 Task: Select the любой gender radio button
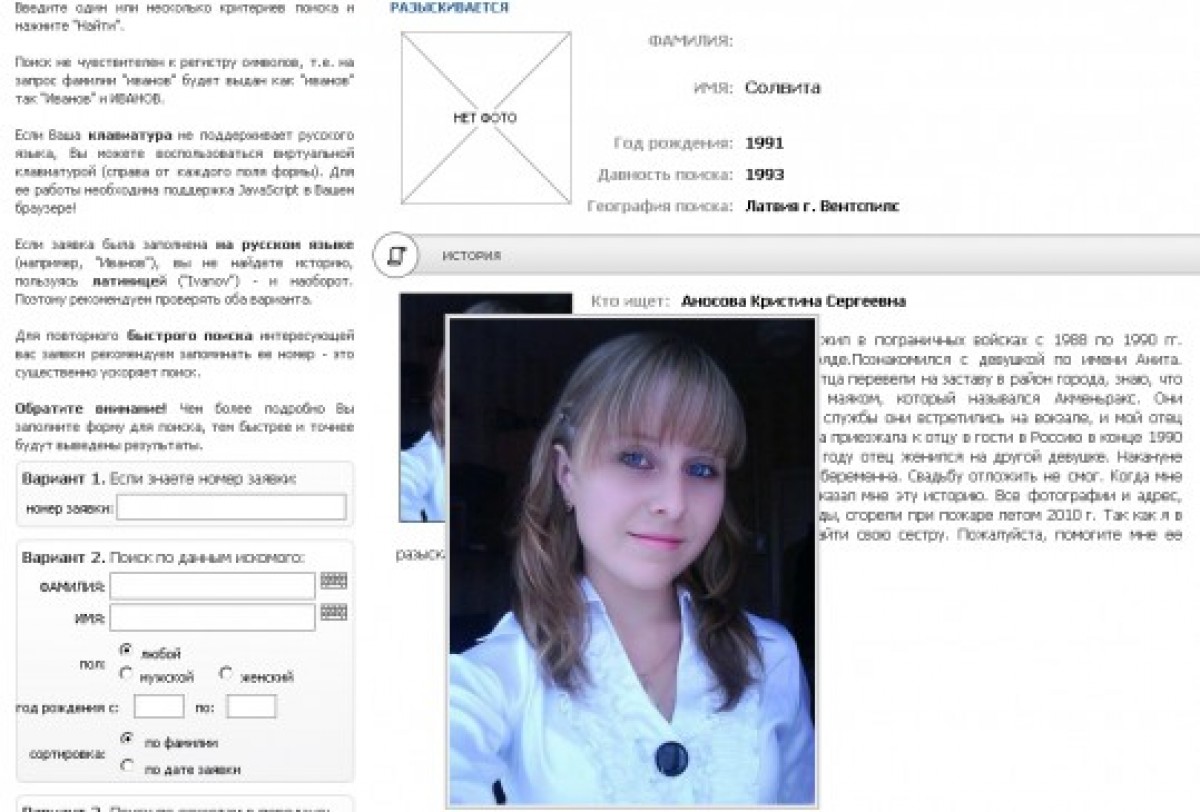[x=126, y=650]
